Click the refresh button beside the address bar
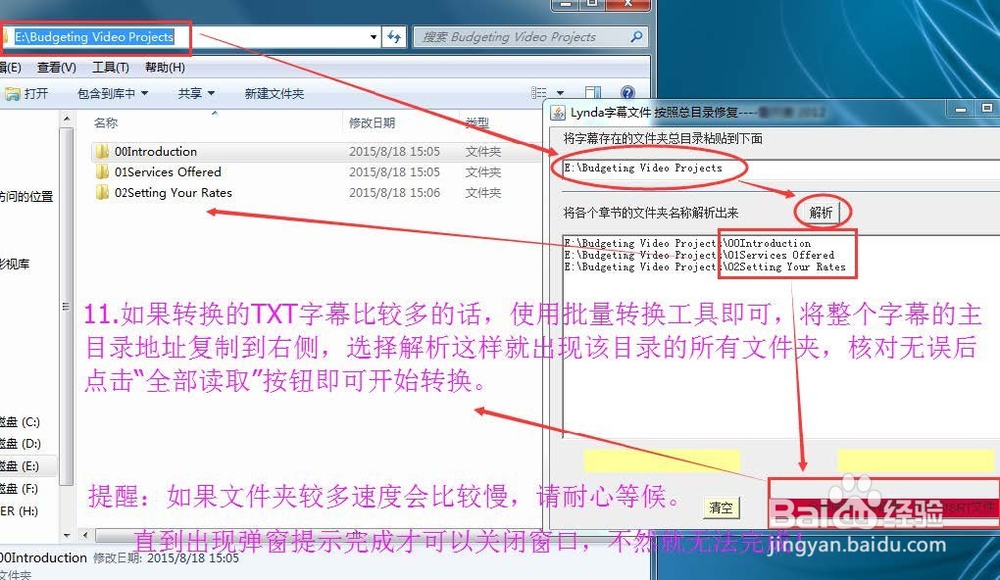This screenshot has width=1000, height=580. [x=393, y=37]
